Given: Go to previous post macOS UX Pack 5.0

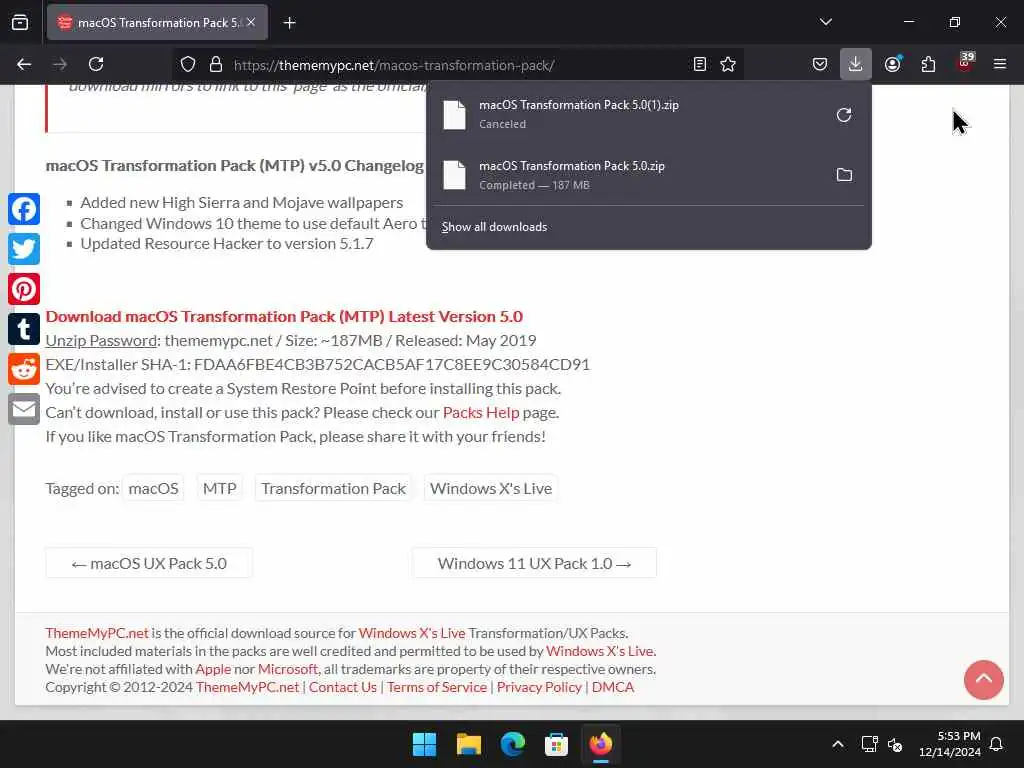Looking at the screenshot, I should point(149,563).
